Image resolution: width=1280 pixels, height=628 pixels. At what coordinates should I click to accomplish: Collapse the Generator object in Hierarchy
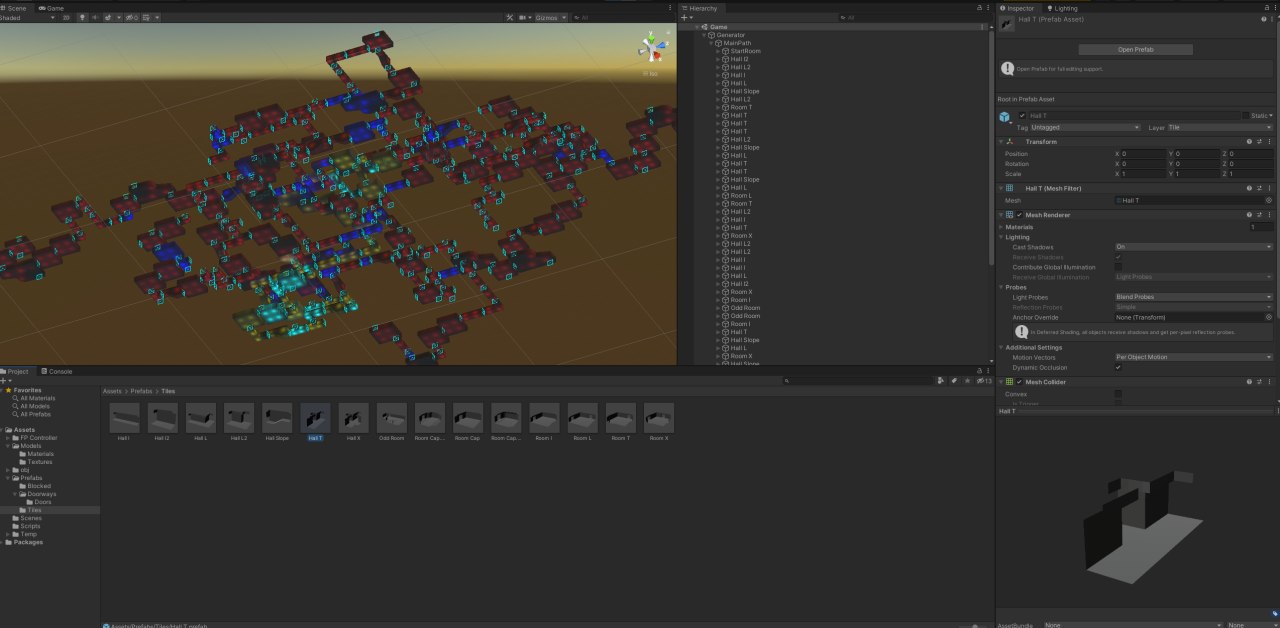(x=705, y=35)
